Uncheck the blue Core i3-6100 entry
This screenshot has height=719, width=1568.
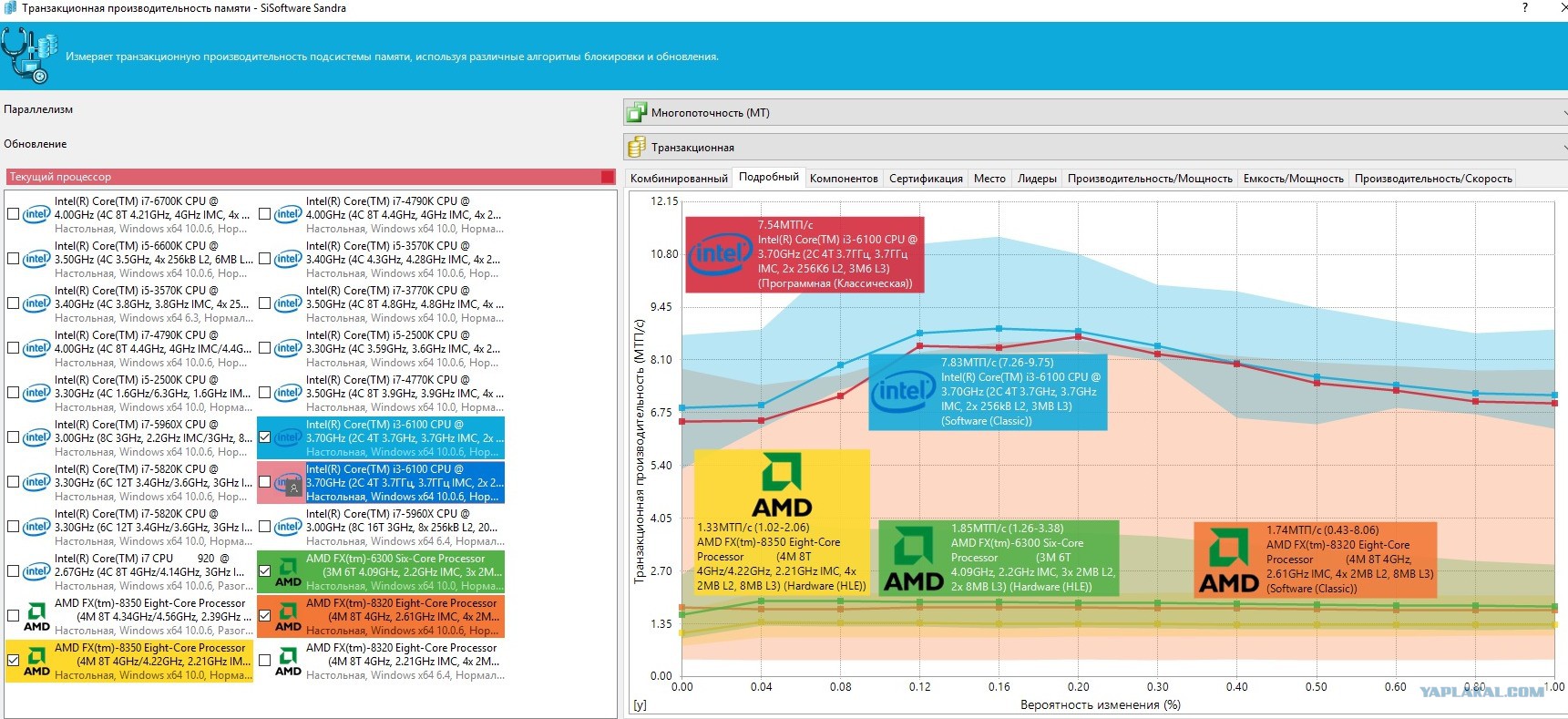264,437
